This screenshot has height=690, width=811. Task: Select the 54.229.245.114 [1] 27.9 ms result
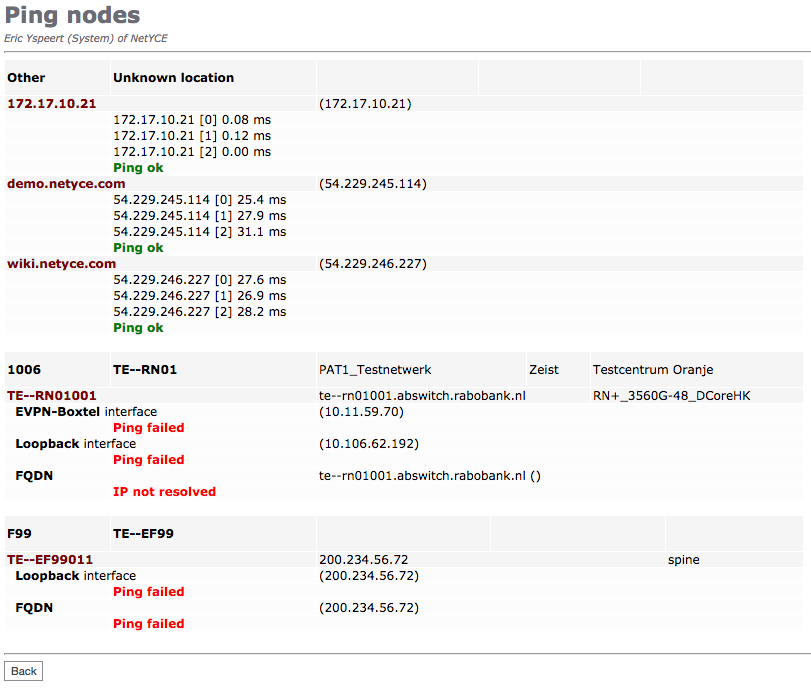click(x=199, y=215)
